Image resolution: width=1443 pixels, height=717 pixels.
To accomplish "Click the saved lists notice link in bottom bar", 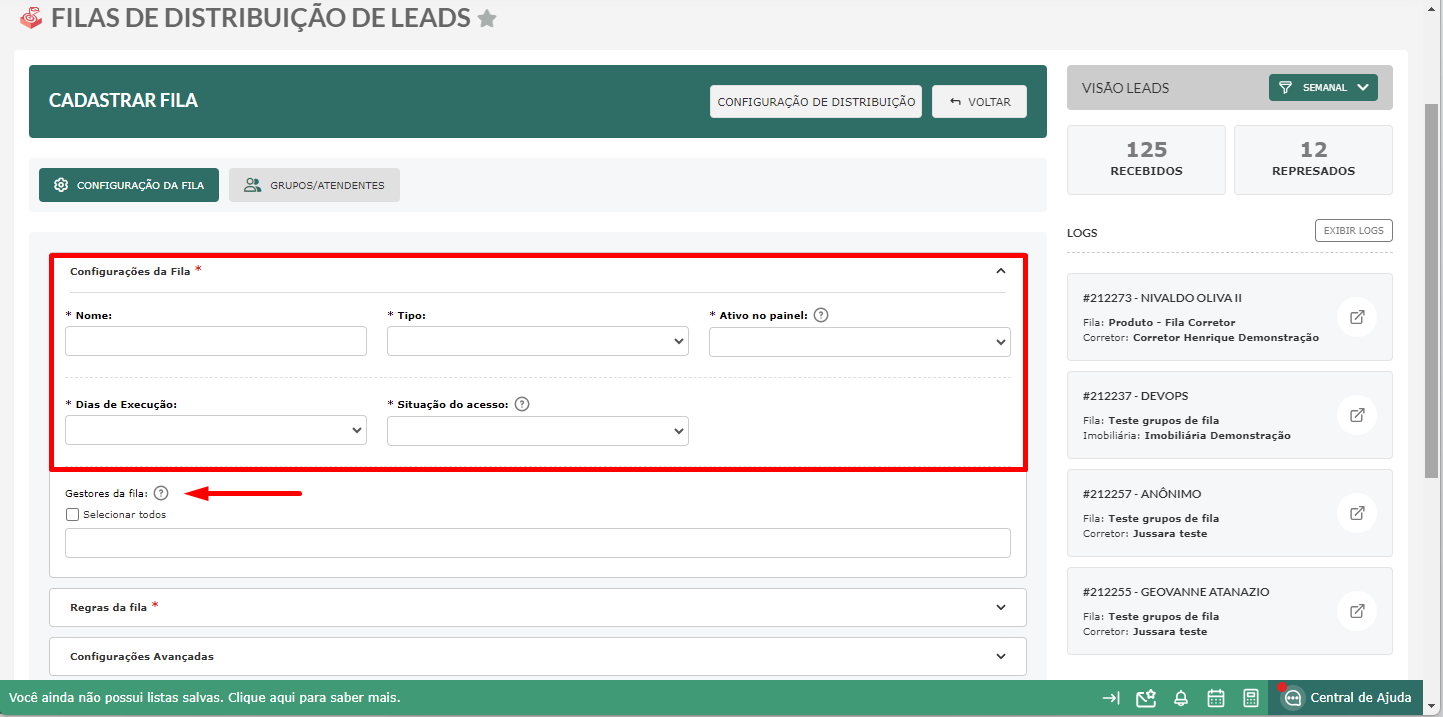I will (x=205, y=697).
